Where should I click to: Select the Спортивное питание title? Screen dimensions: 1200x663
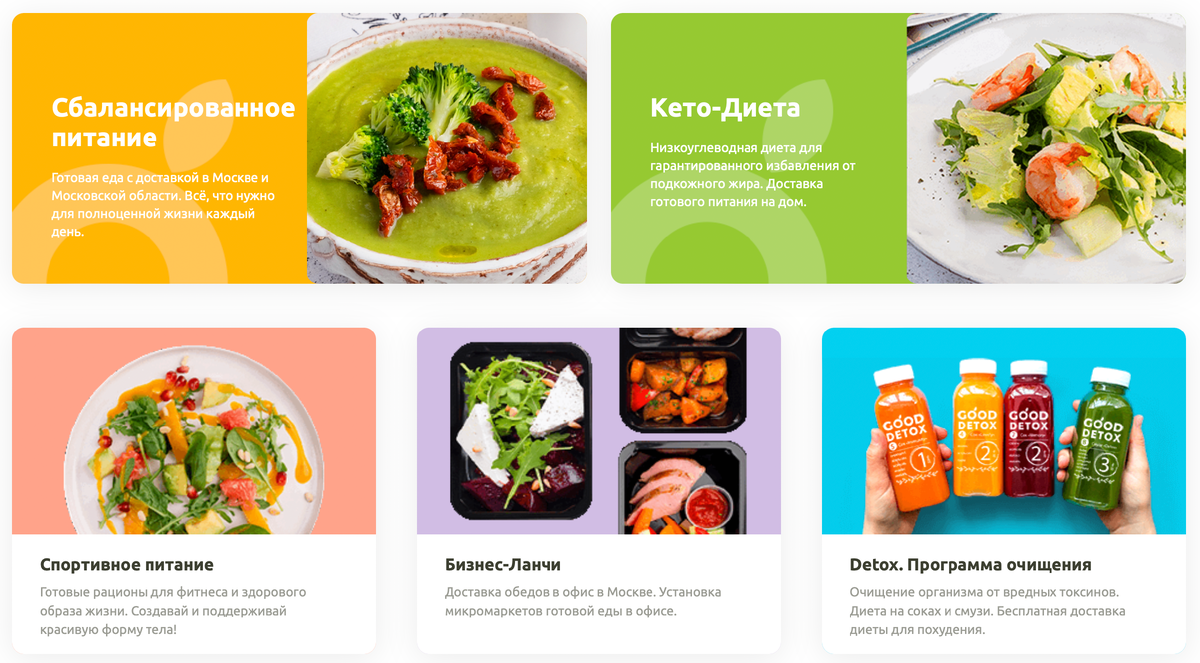click(127, 565)
